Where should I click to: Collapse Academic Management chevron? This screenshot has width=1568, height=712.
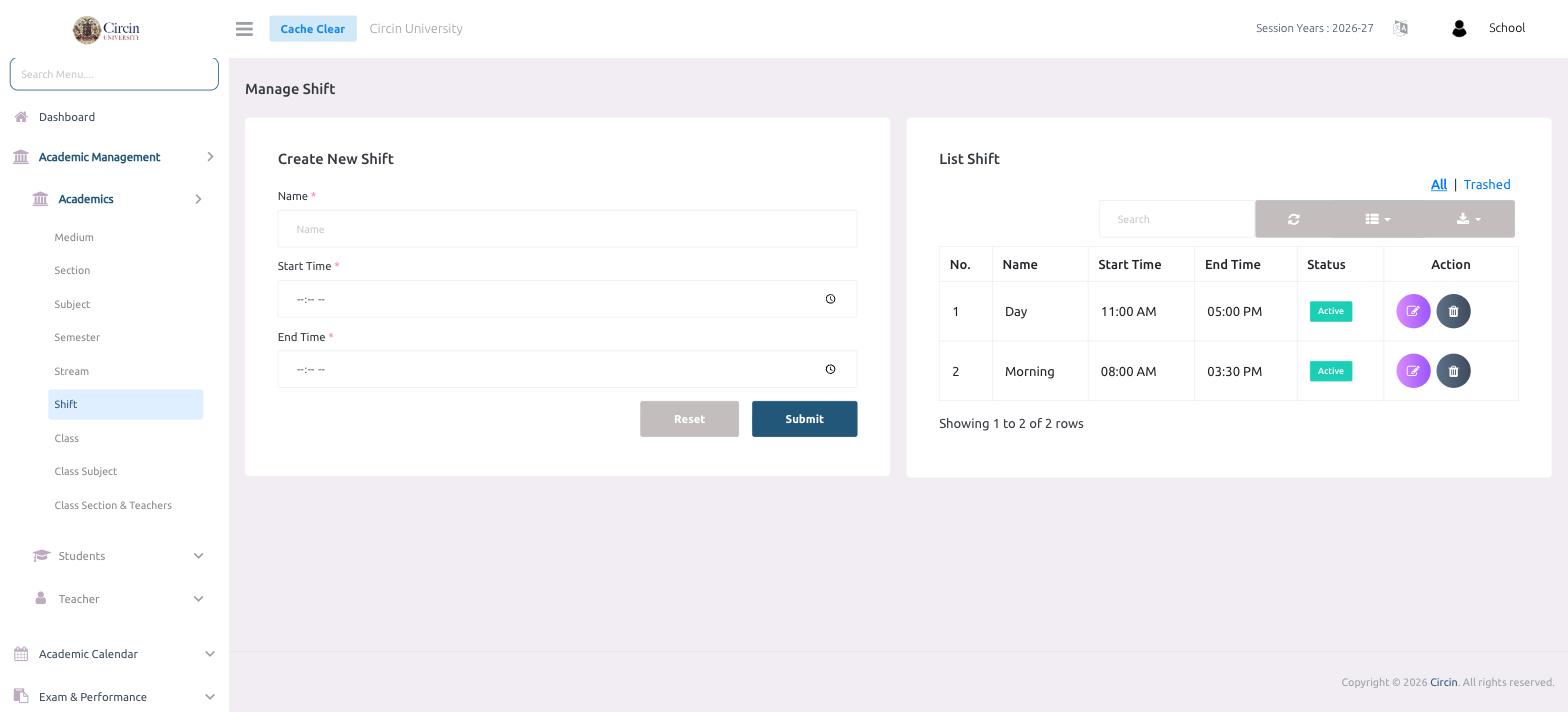click(x=210, y=157)
